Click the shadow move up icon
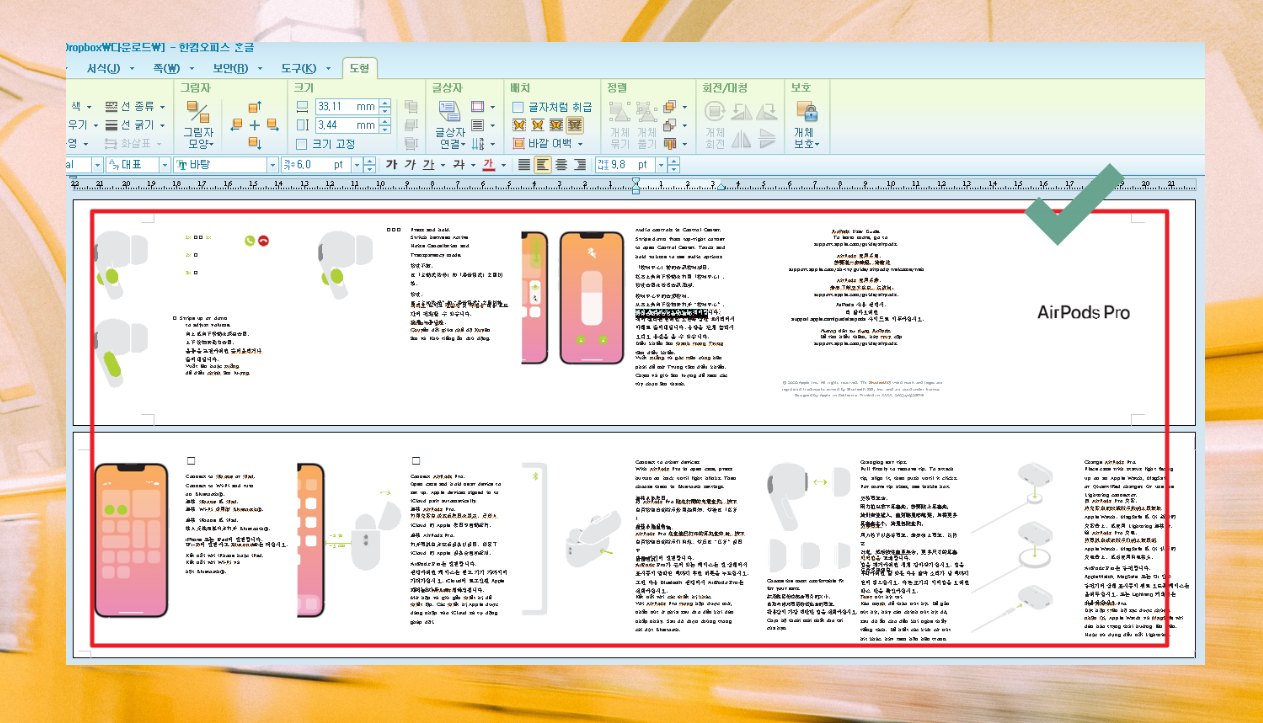1263x723 pixels. [255, 108]
